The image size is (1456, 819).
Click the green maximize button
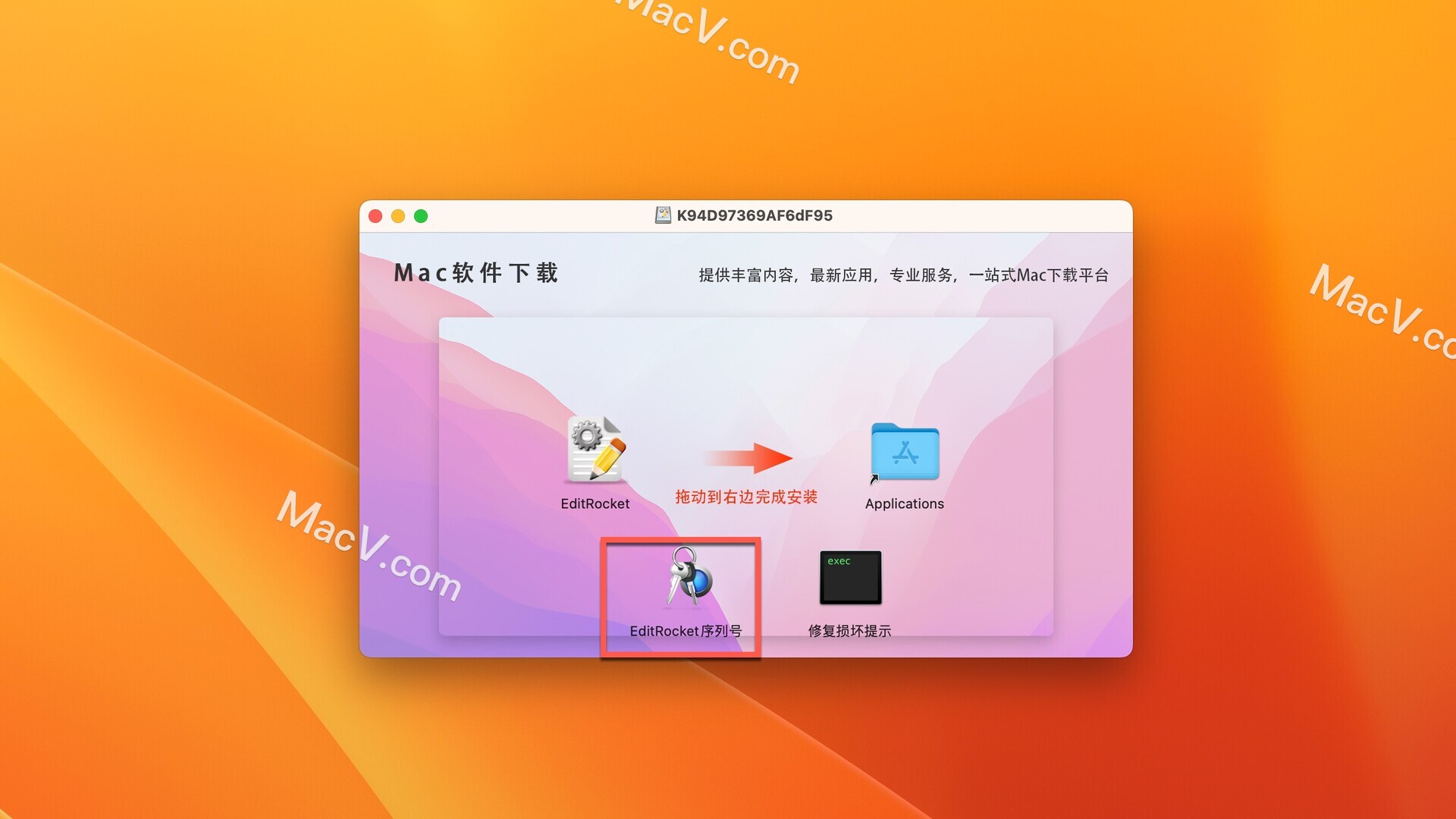[422, 215]
